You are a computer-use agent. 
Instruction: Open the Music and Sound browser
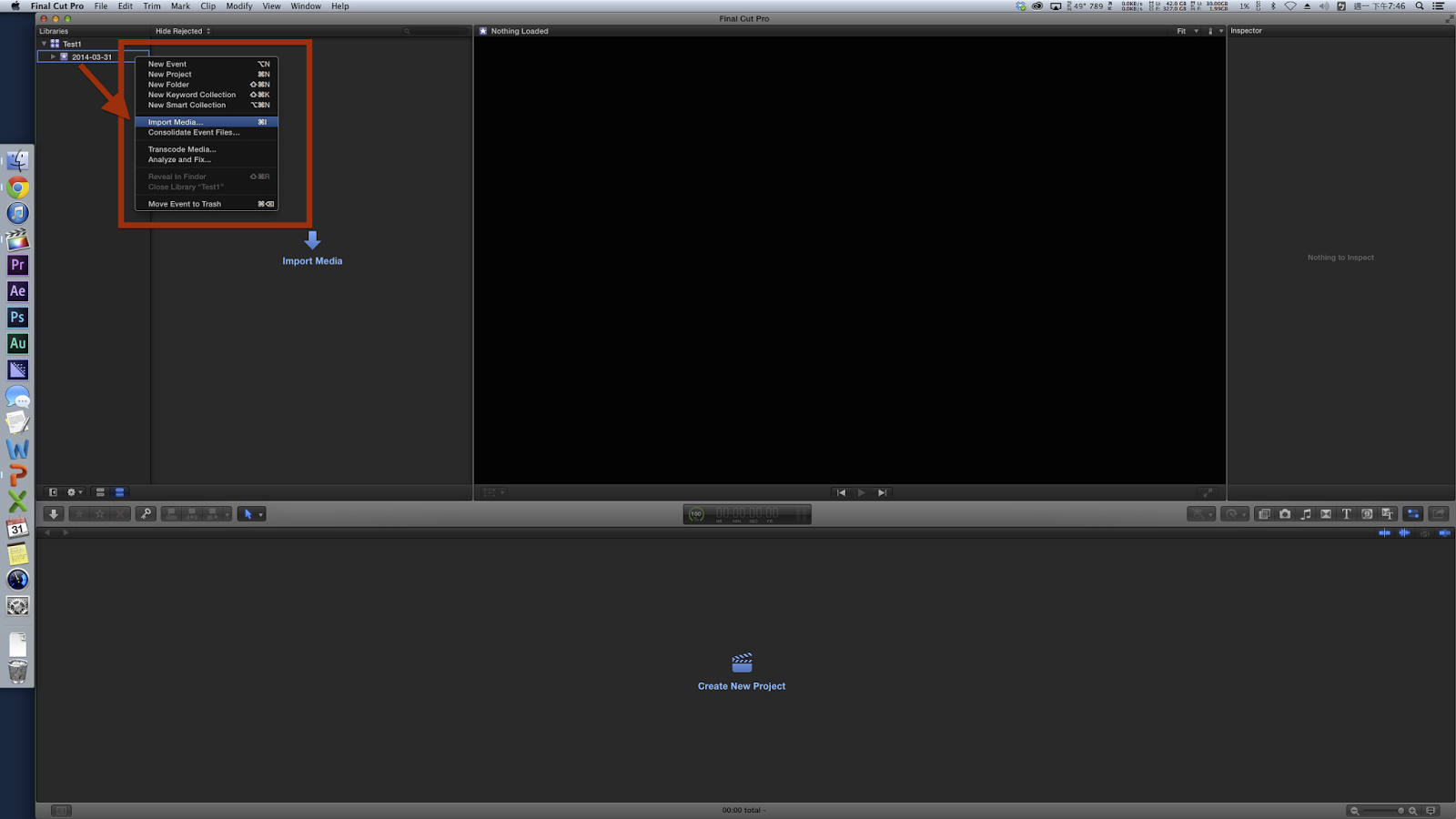pyautogui.click(x=1306, y=514)
